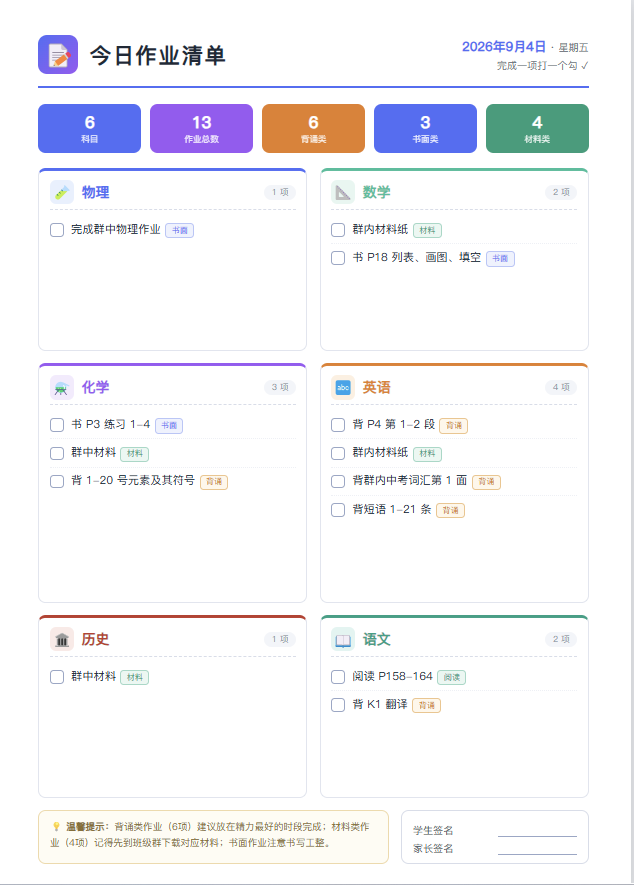Screen dimensions: 634x885
Task: Click the 家长签名 signature line
Action: click(x=537, y=853)
